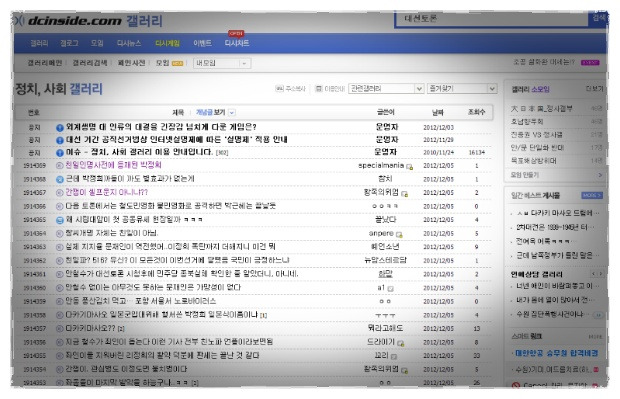Expand the 개념글 보기 dropdown arrow
Screen dimensions: 620x399
click(232, 113)
